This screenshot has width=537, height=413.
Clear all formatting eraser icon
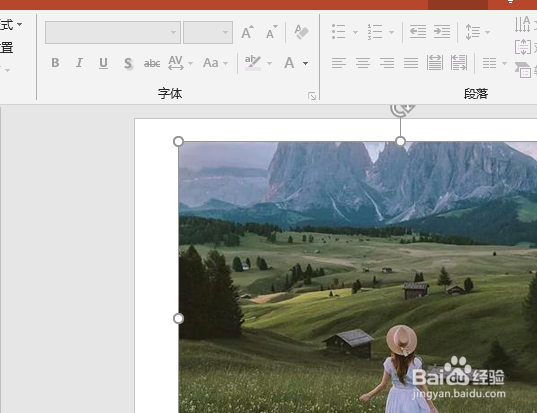coord(301,32)
